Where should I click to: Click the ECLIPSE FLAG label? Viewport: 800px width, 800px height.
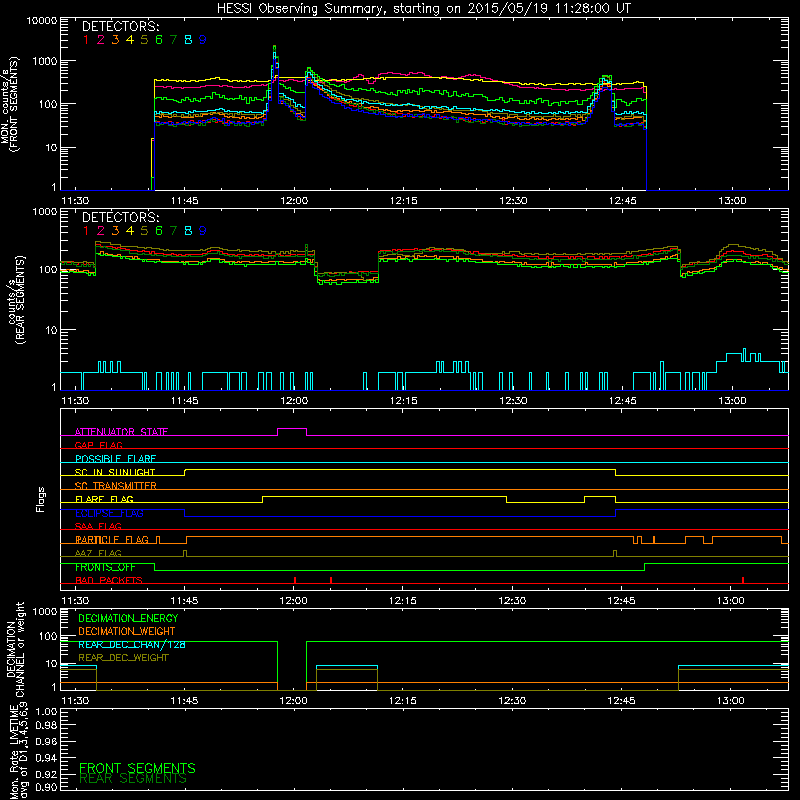(x=109, y=513)
